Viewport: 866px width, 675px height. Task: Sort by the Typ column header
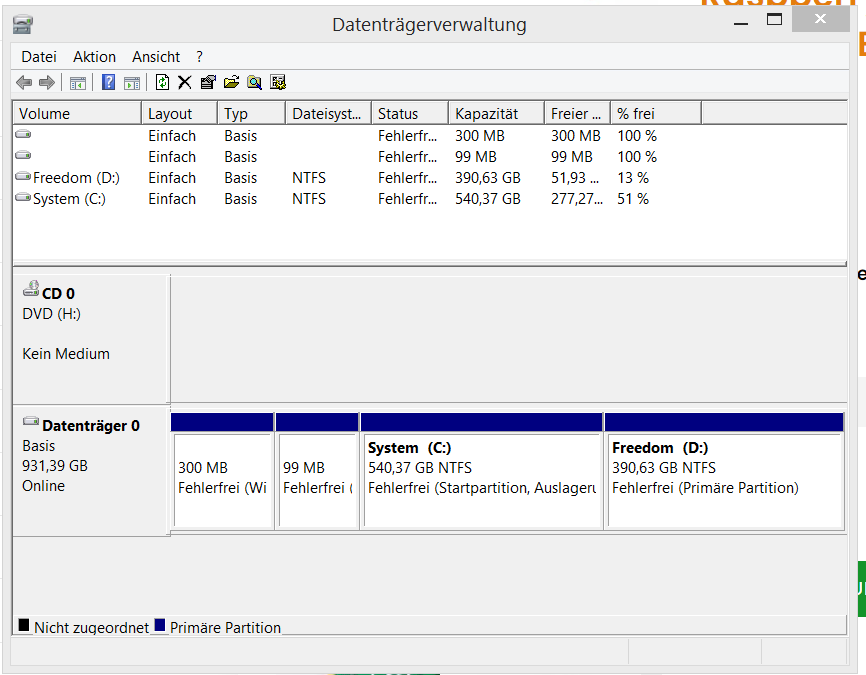click(251, 113)
